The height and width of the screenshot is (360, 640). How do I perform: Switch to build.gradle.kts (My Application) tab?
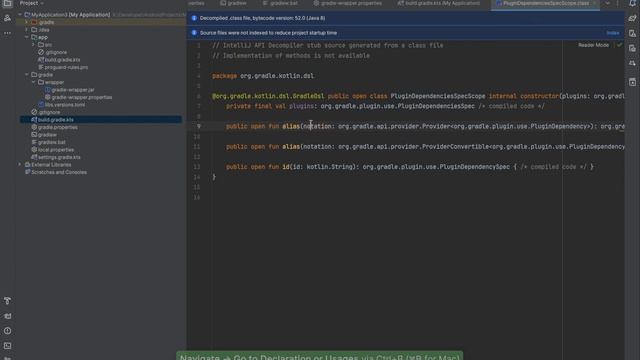pos(439,3)
